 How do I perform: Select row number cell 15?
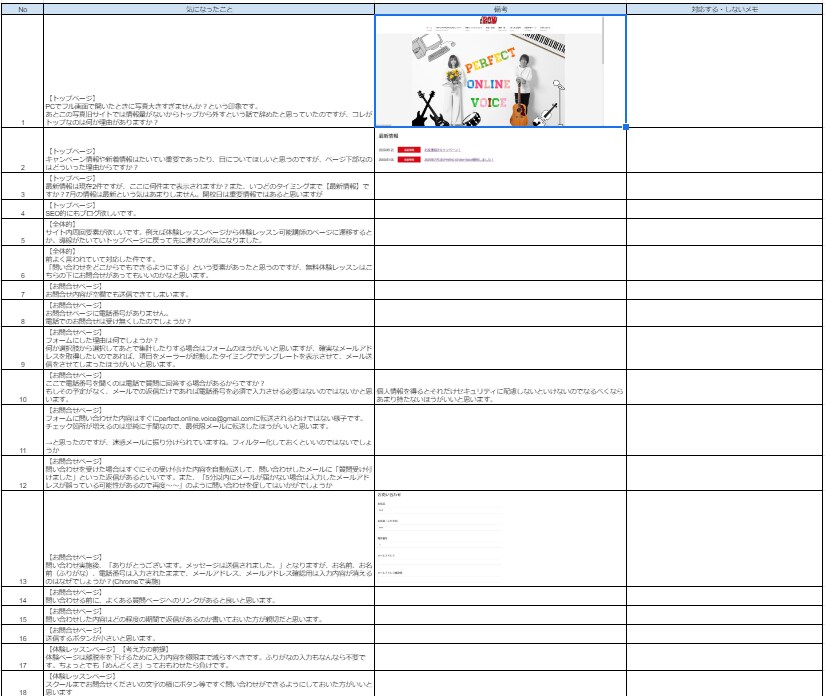23,615
